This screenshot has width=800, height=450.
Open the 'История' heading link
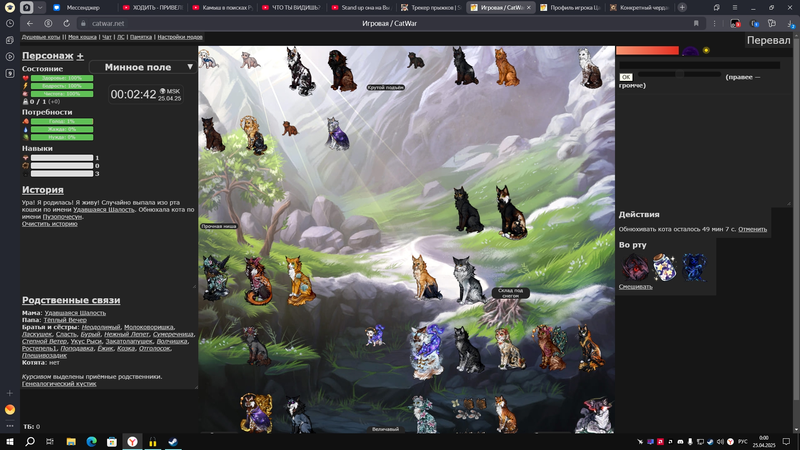[x=43, y=190]
